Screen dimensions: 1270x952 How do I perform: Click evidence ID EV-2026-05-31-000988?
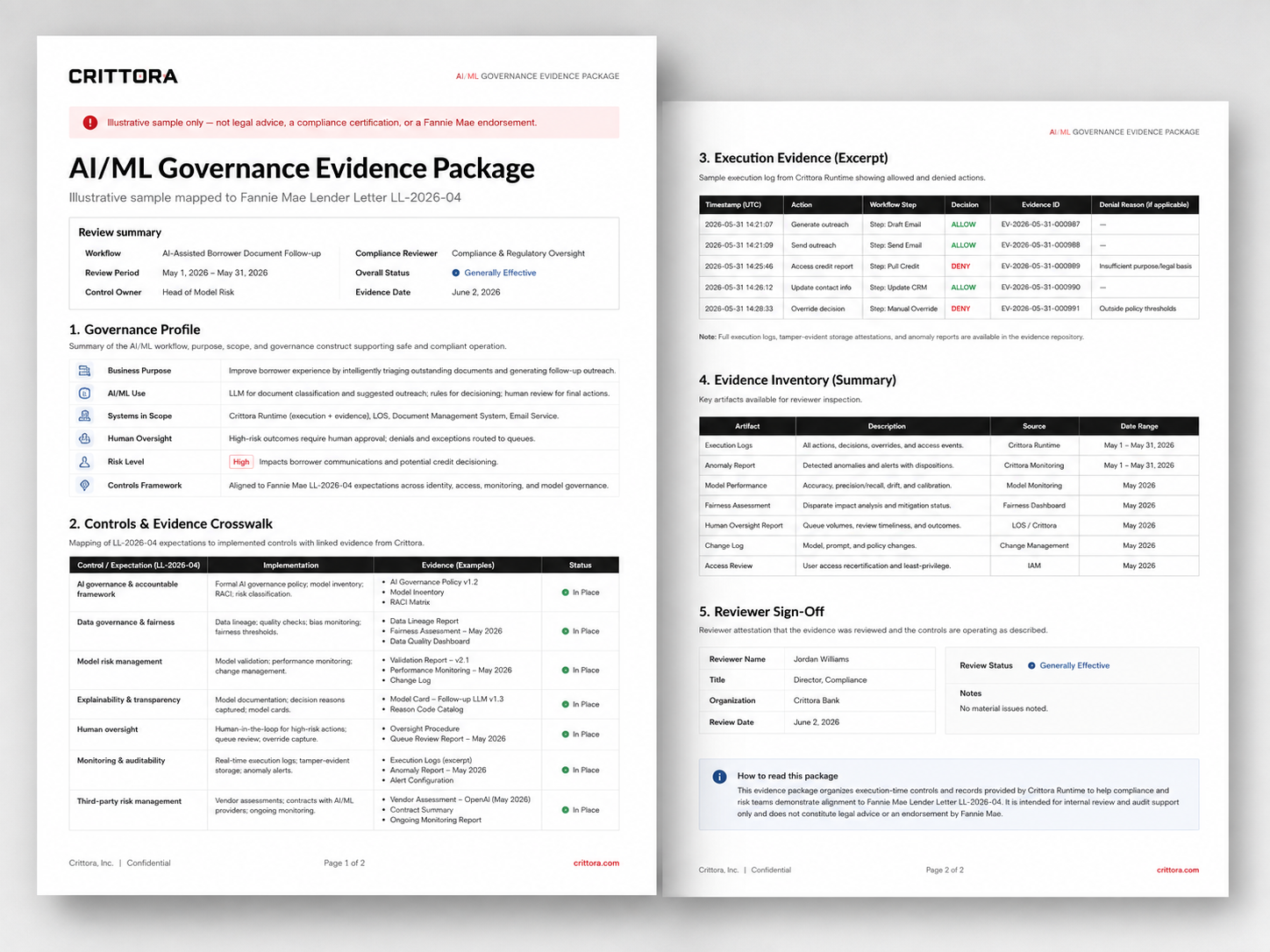pyautogui.click(x=1040, y=245)
